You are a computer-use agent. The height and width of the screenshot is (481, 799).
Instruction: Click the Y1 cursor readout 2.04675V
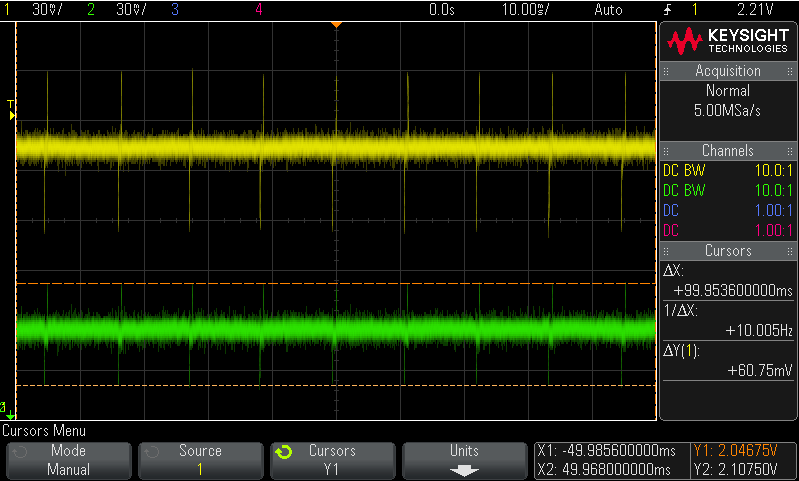point(735,451)
